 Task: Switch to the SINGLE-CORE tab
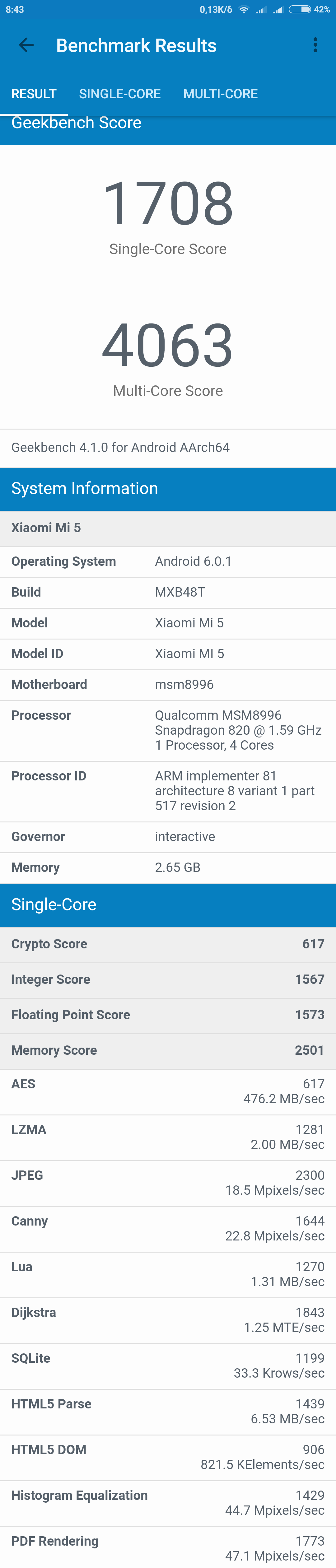(x=120, y=94)
